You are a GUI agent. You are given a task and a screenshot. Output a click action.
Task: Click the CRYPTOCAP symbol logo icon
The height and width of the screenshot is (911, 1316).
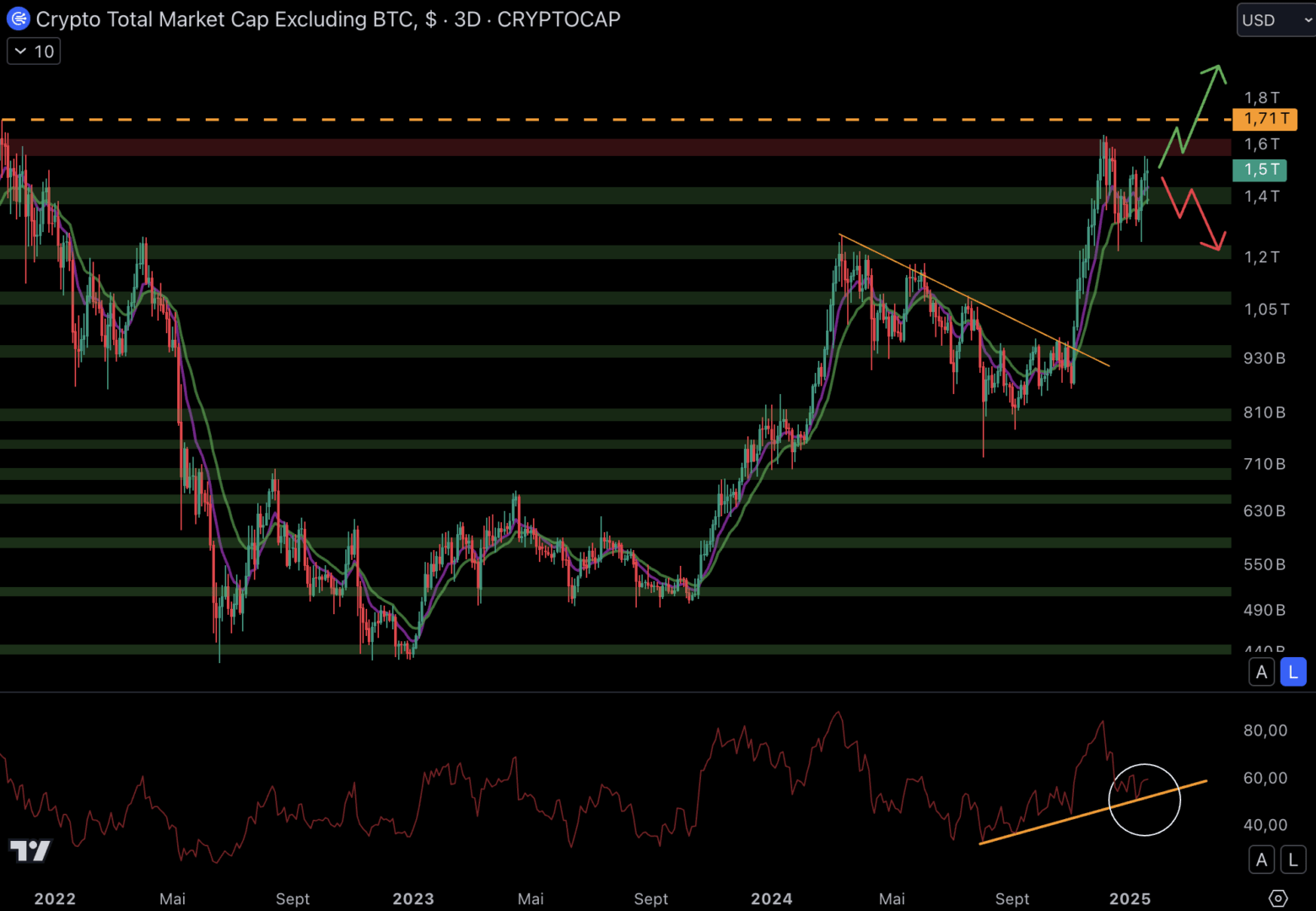pos(18,19)
